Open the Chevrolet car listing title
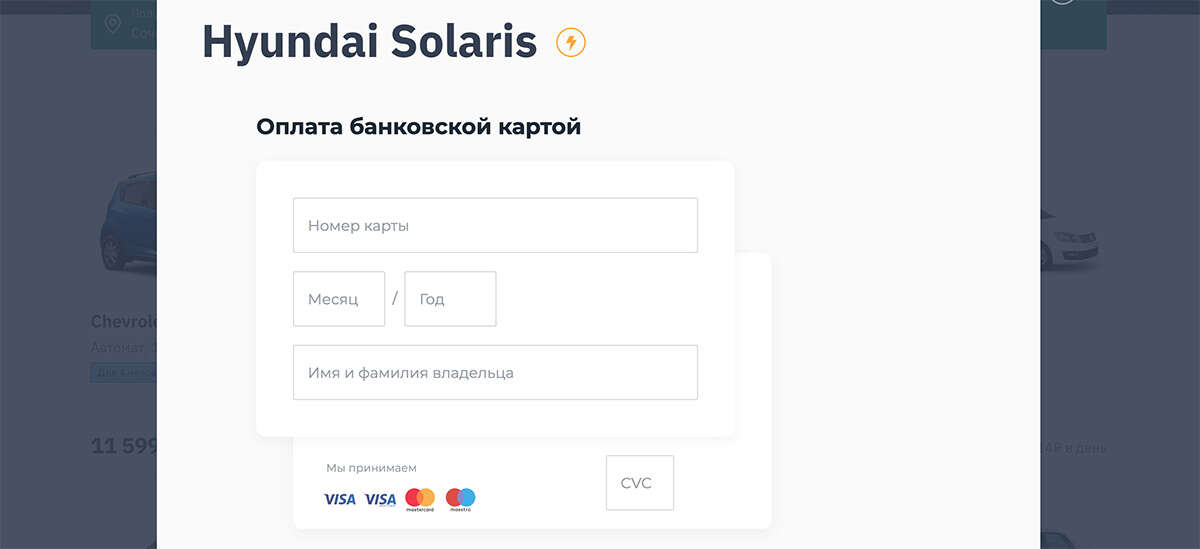Screen dimensions: 1200x549 click(x=124, y=322)
